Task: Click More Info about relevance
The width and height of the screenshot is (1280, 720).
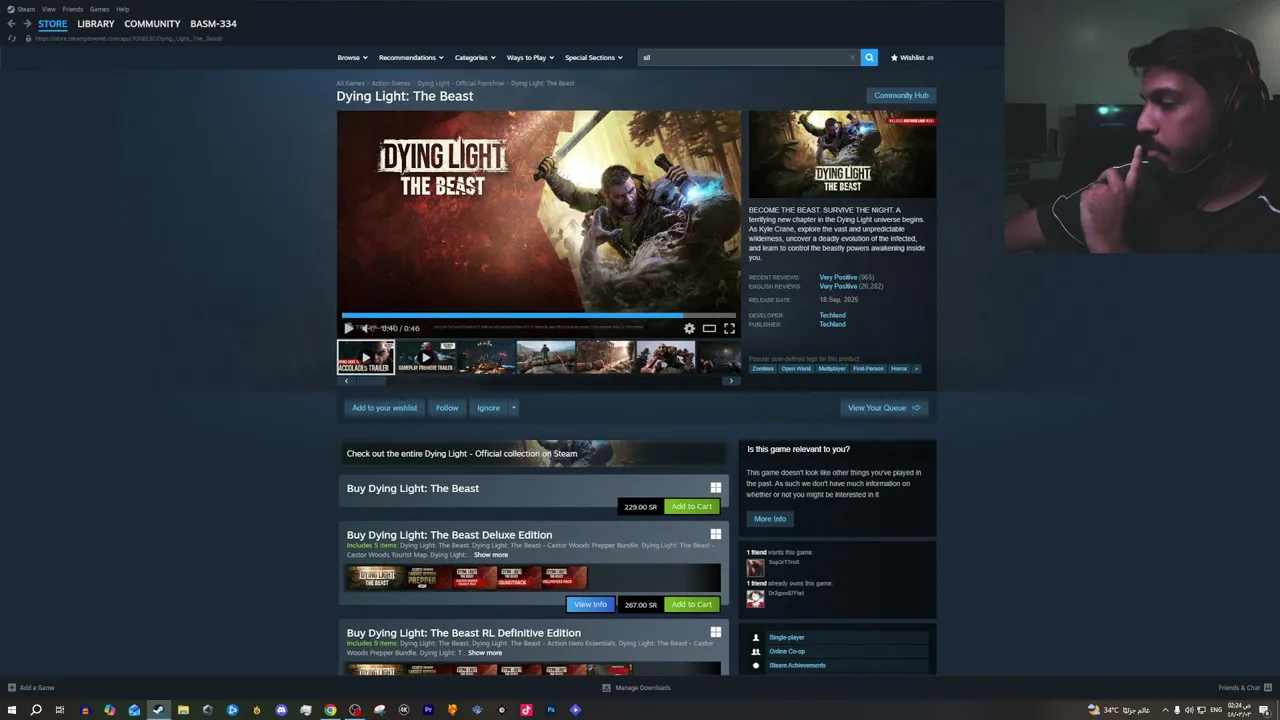Action: 770,519
